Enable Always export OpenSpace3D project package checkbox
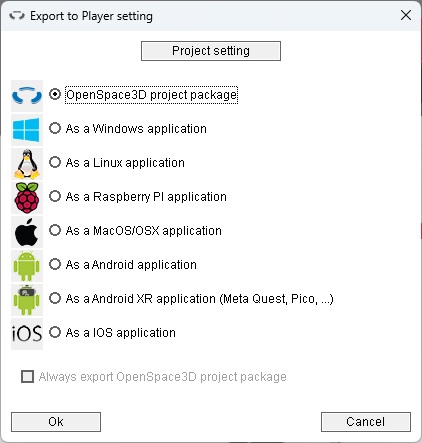This screenshot has height=443, width=422. click(27, 377)
